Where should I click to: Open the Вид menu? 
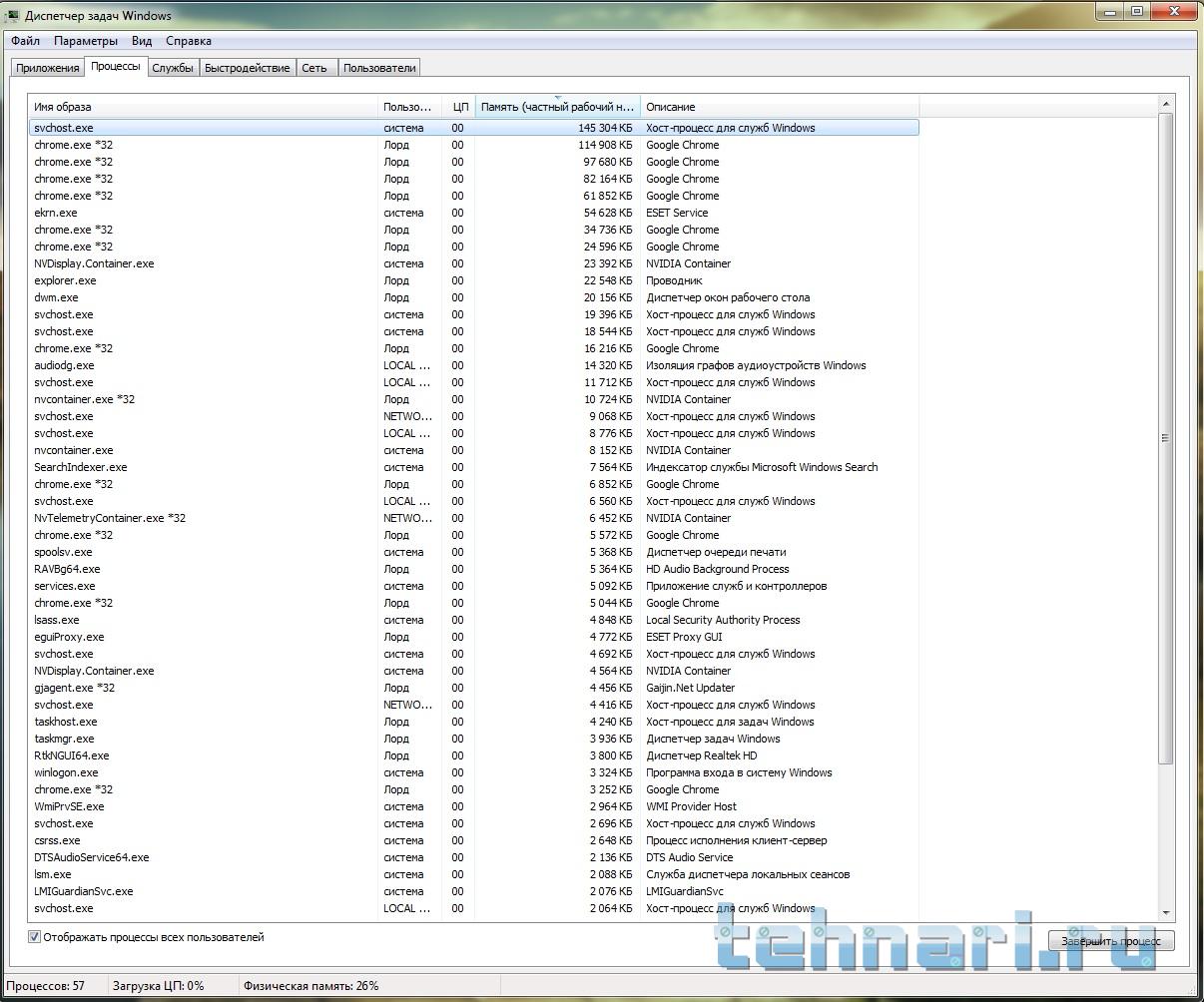[x=142, y=41]
